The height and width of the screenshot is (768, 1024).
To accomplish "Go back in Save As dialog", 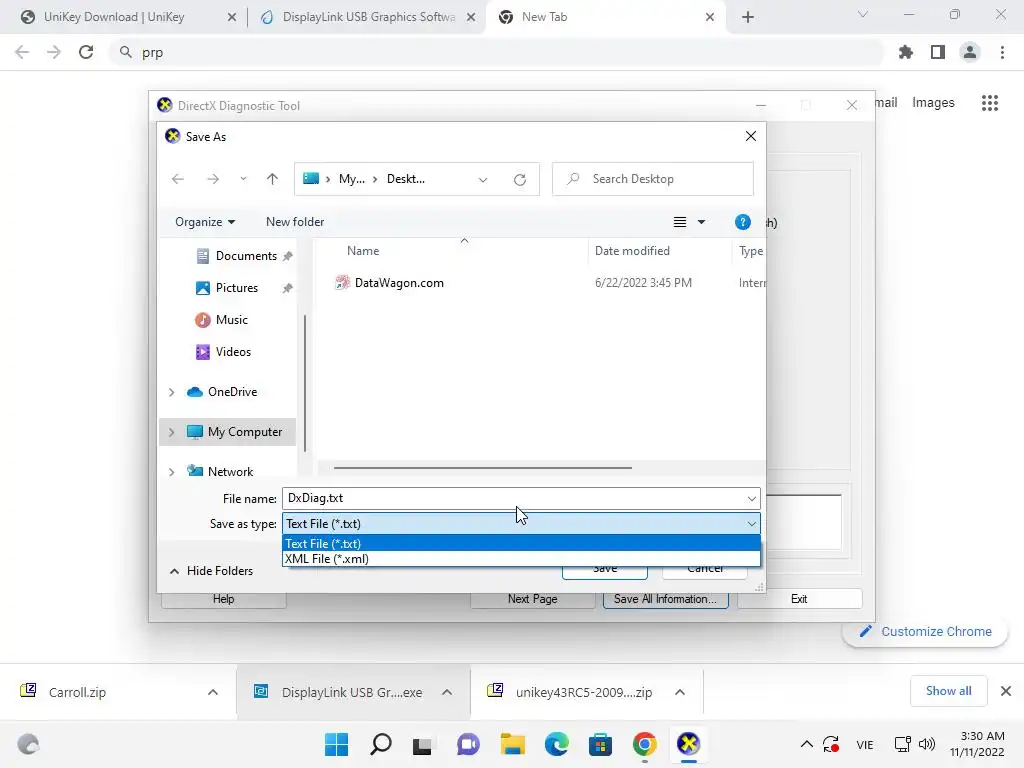I will tap(178, 179).
